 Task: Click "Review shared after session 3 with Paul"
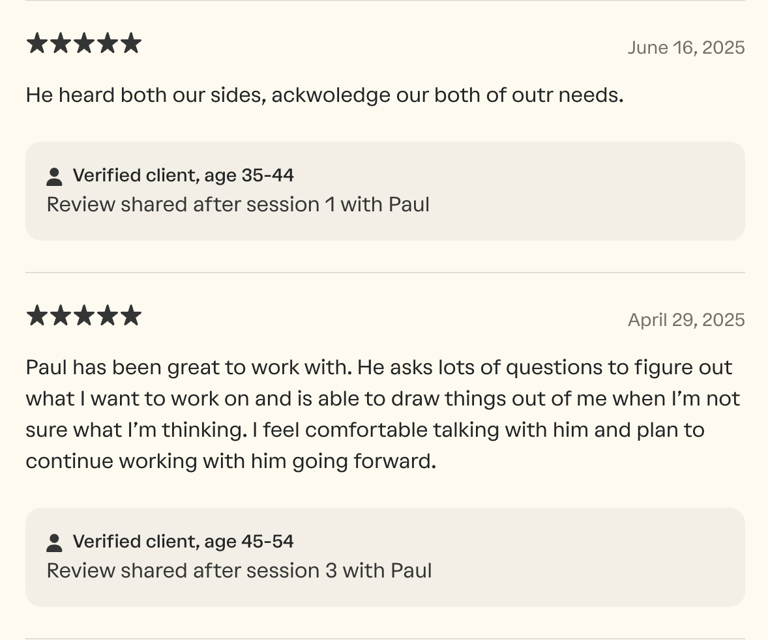[x=239, y=570]
